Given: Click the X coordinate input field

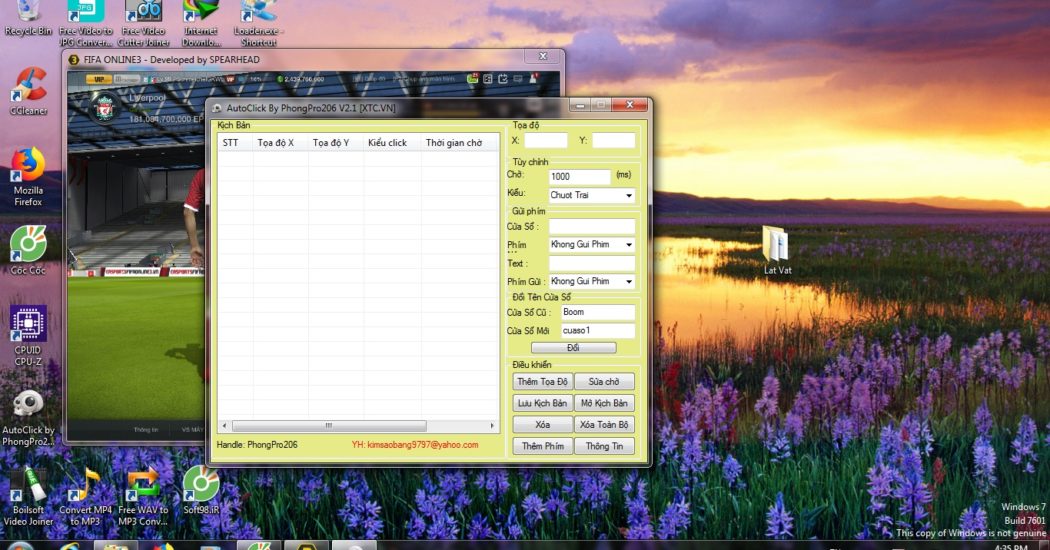Looking at the screenshot, I should point(546,141).
